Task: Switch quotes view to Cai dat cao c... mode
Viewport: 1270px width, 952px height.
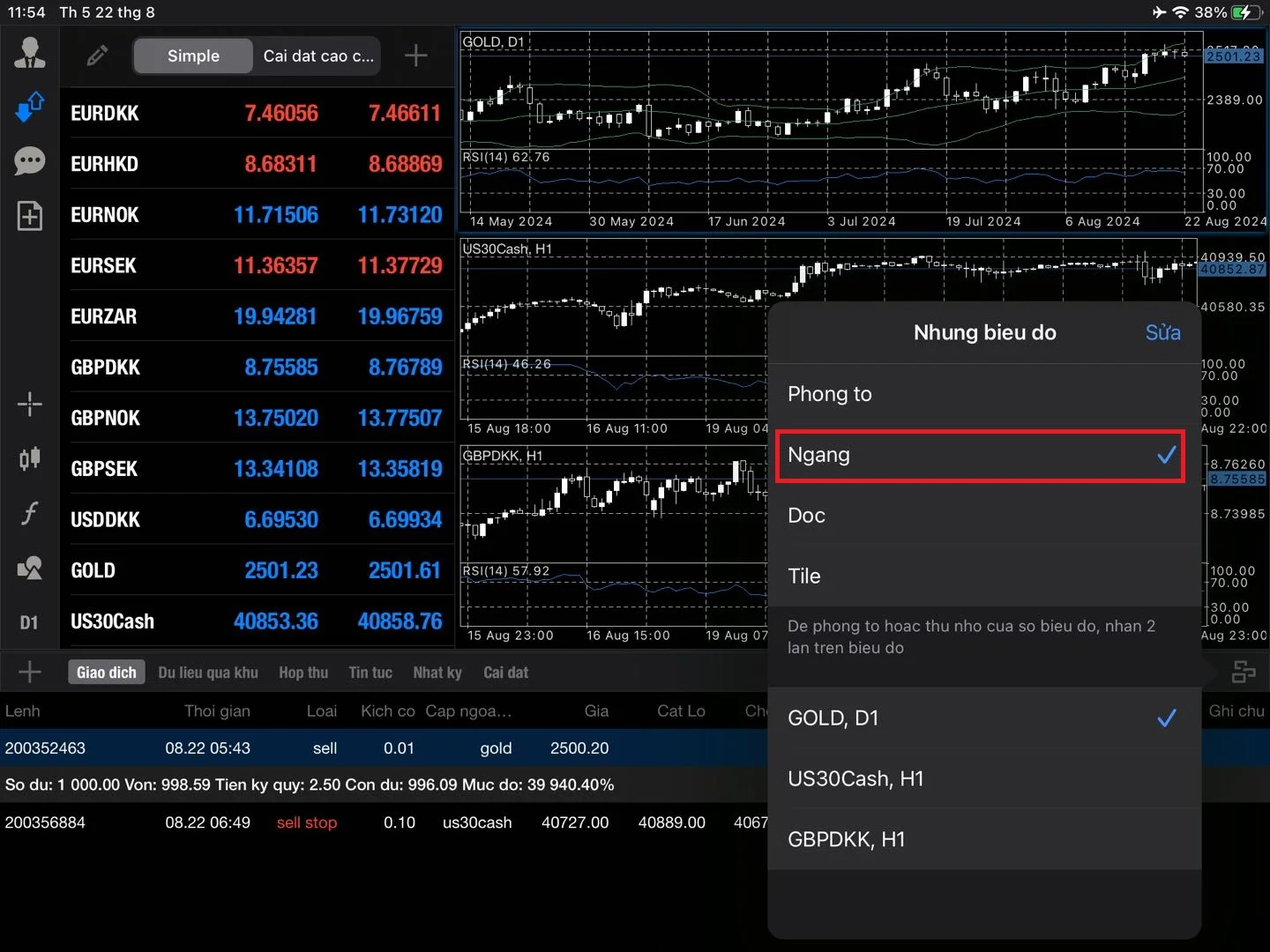Action: (317, 56)
